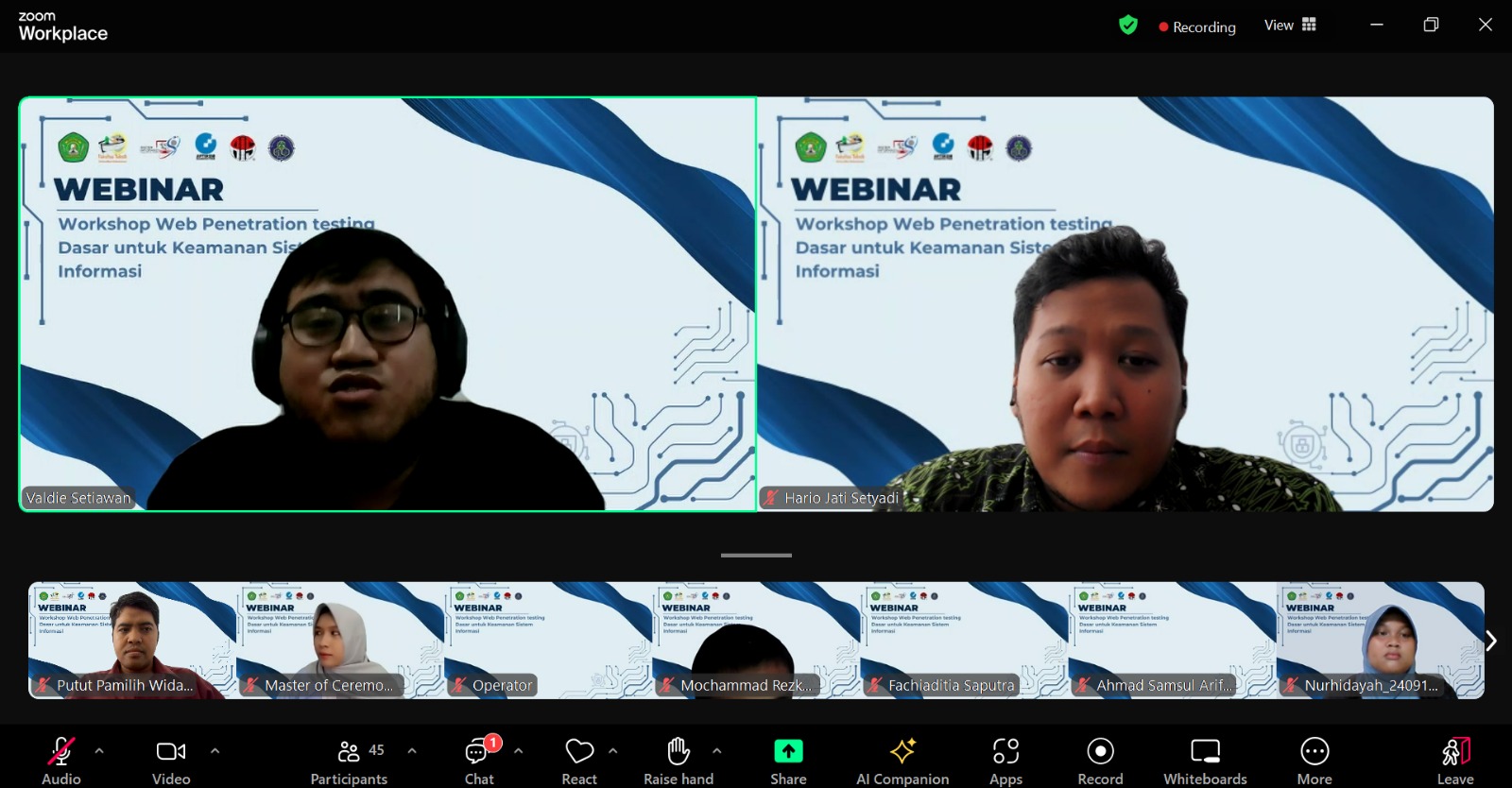The image size is (1512, 788).
Task: Select Ahmad Samsul Arif thumbnail
Action: (x=1172, y=641)
